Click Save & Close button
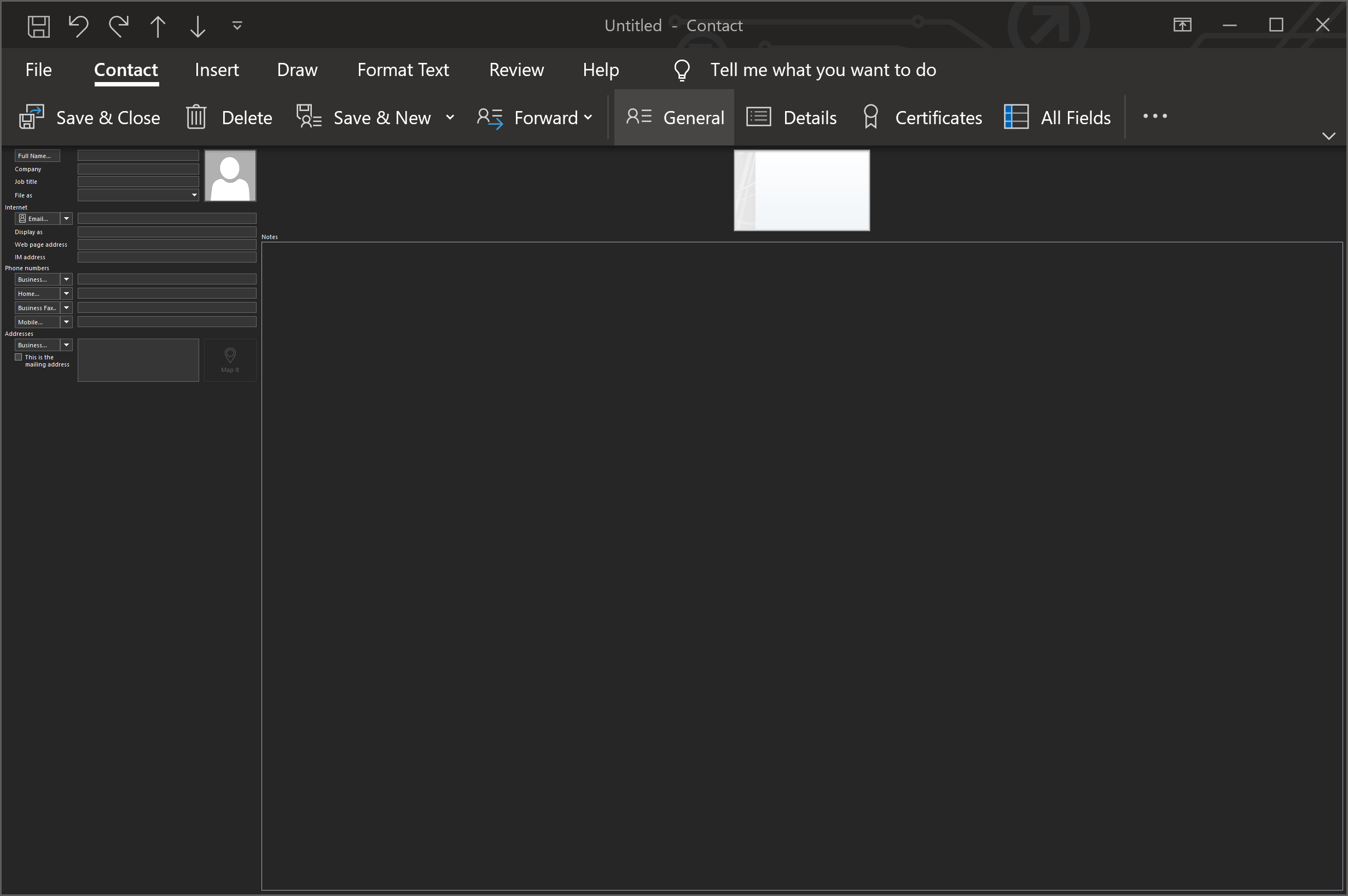Viewport: 1348px width, 896px height. click(x=90, y=118)
